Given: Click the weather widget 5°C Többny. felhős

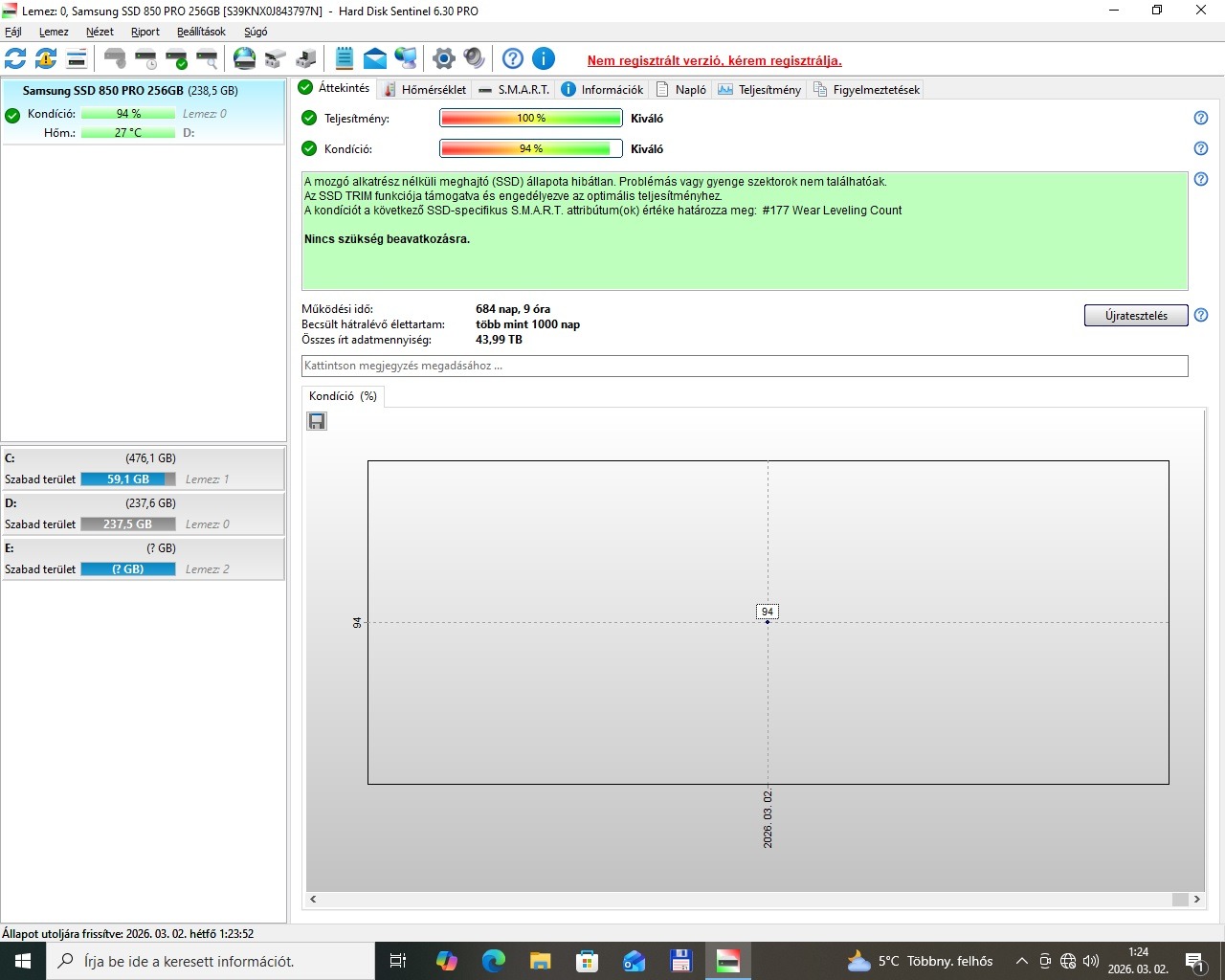Looking at the screenshot, I should pos(921,961).
